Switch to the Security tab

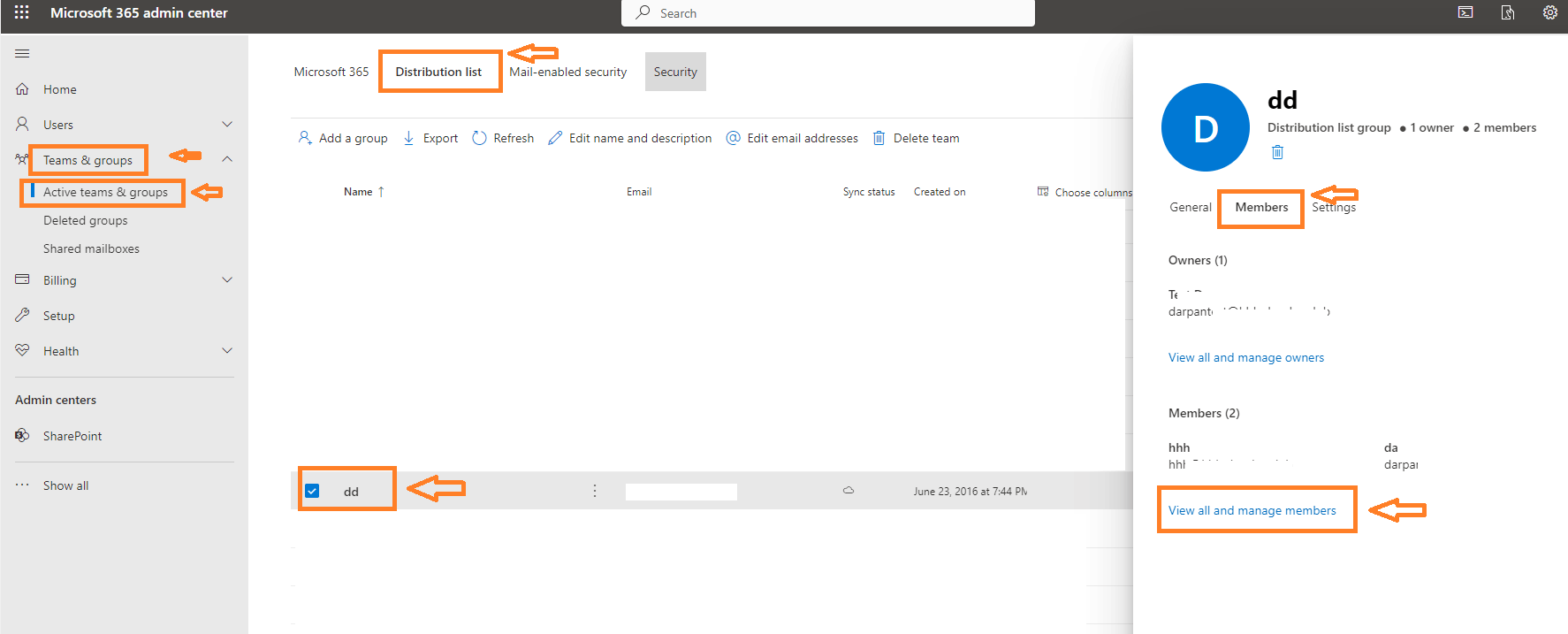point(675,72)
